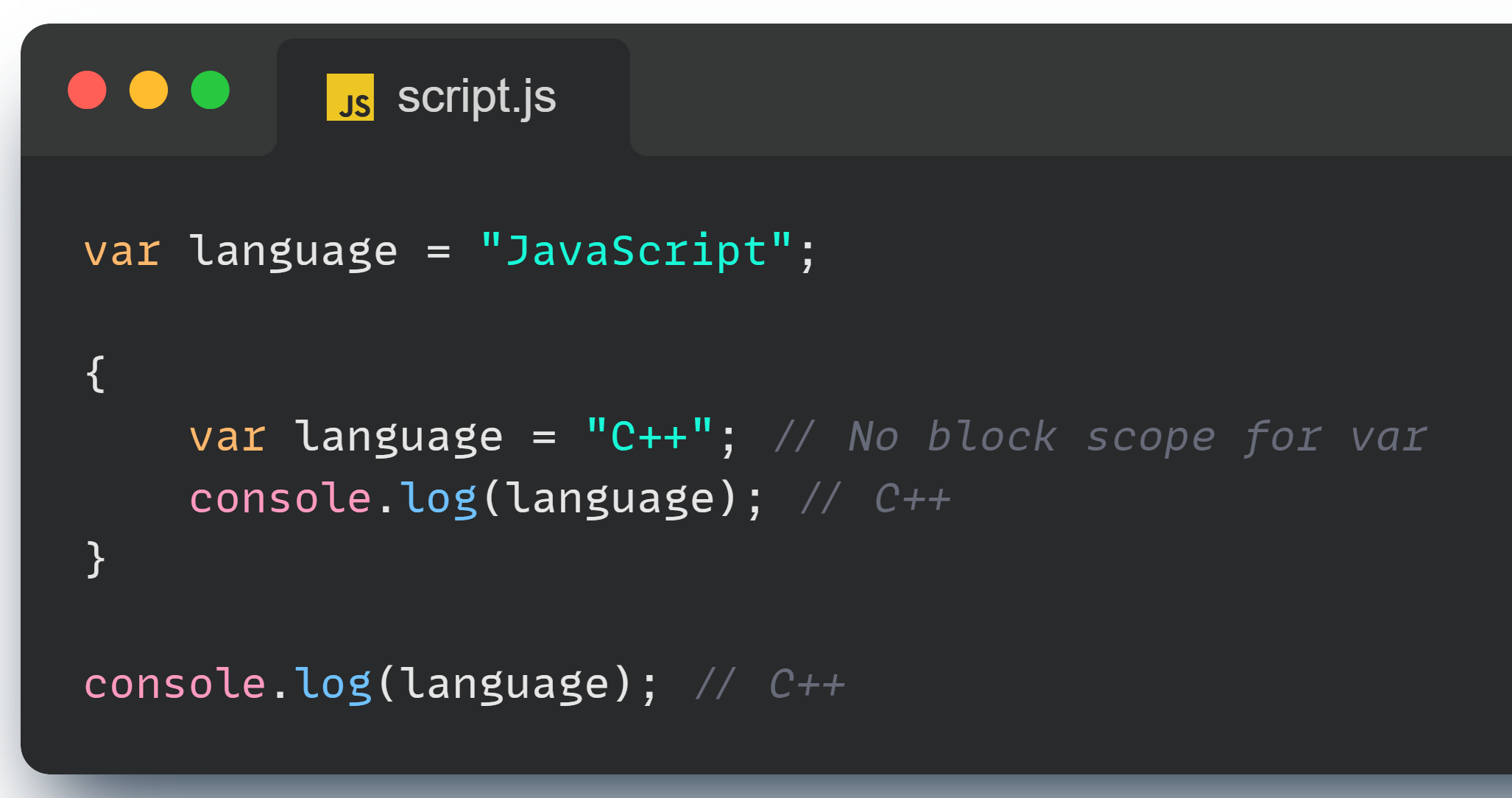This screenshot has height=798, width=1512.
Task: Click the green maximize window dot
Action: [x=211, y=90]
